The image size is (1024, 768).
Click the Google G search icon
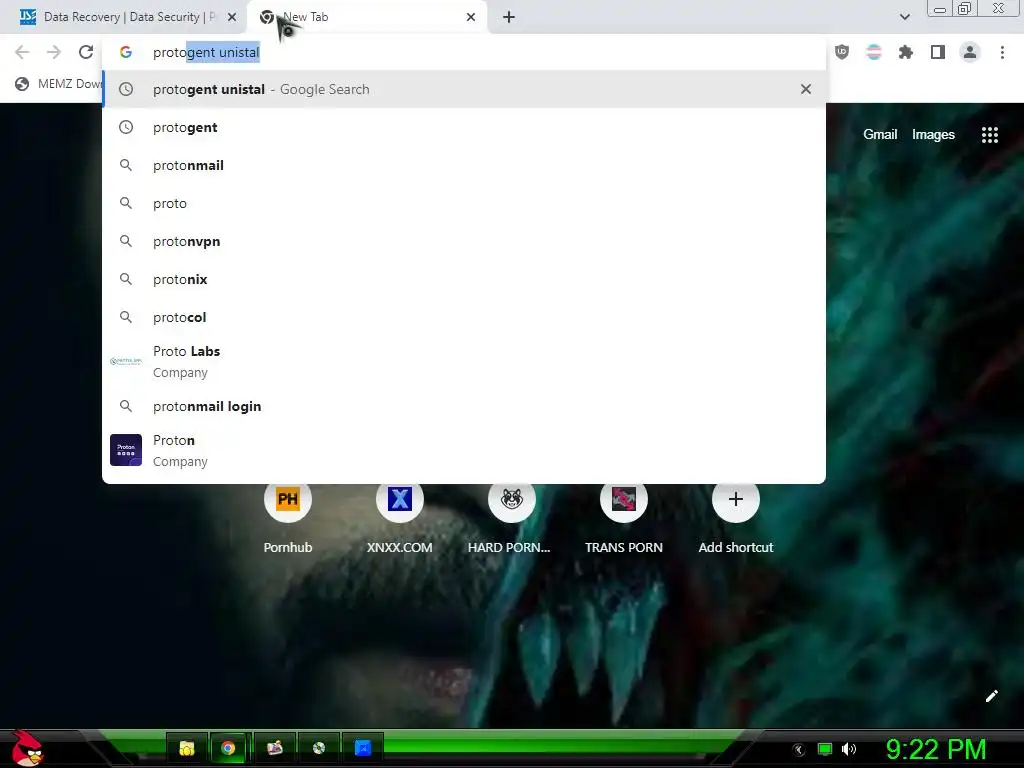[126, 52]
